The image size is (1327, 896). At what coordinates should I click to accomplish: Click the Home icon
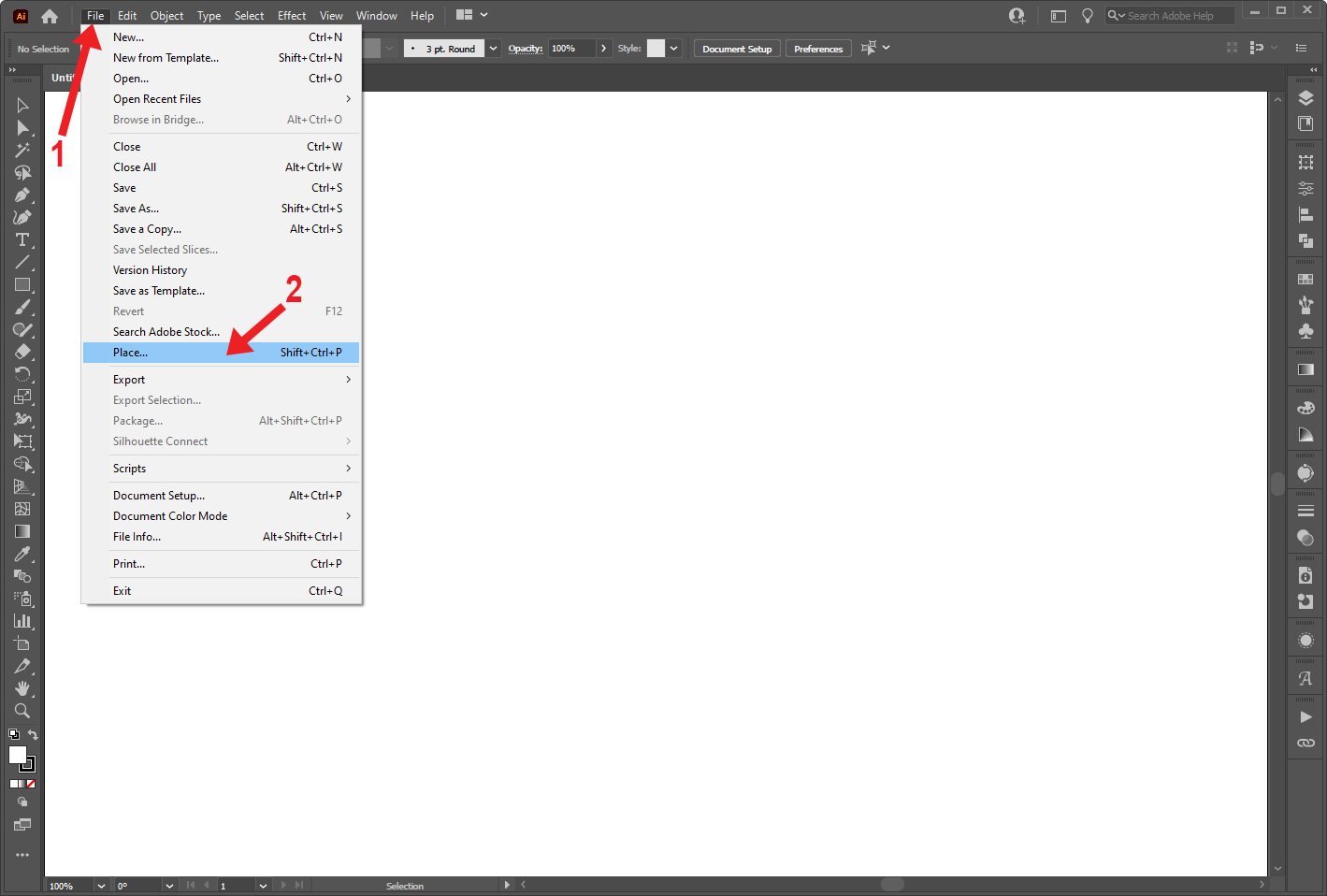(50, 16)
